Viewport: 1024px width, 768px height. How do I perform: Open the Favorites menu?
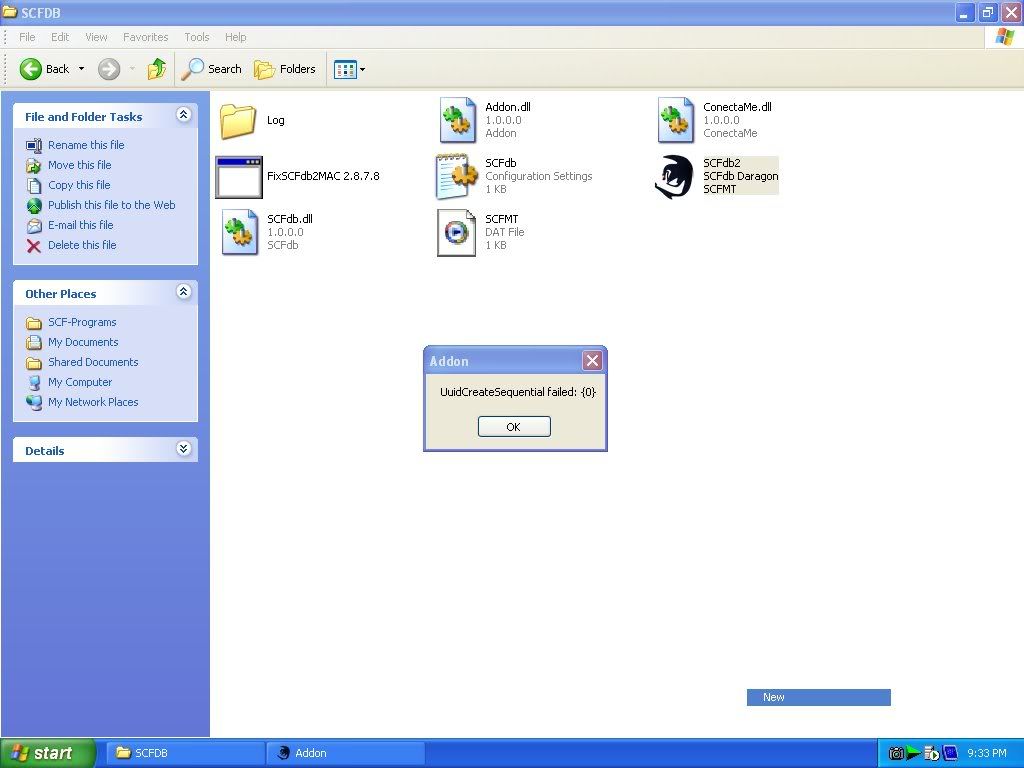pos(146,37)
